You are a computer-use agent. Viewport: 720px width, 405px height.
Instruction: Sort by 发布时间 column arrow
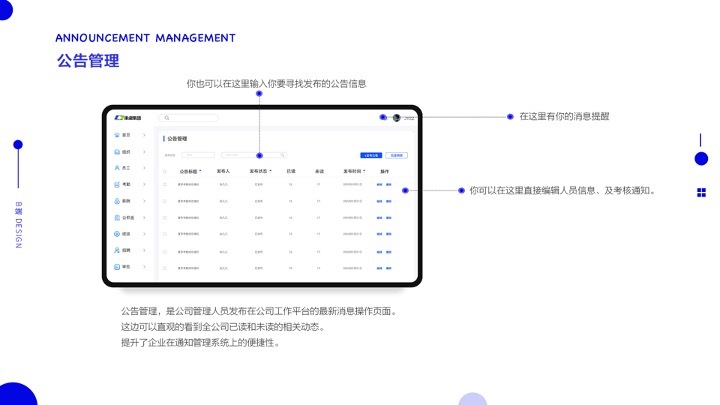tap(364, 171)
